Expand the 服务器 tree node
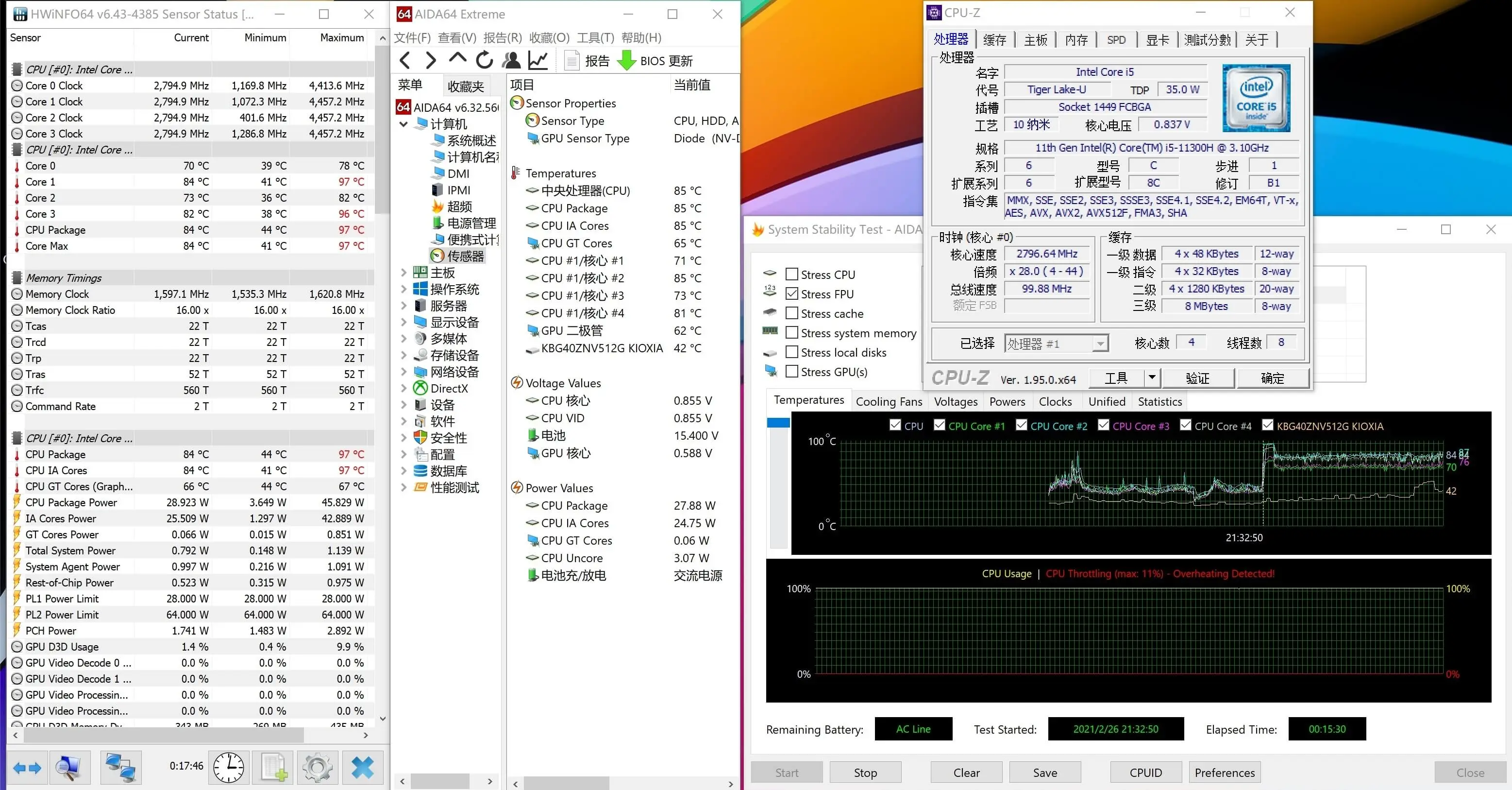The width and height of the screenshot is (1512, 790). pyautogui.click(x=404, y=306)
